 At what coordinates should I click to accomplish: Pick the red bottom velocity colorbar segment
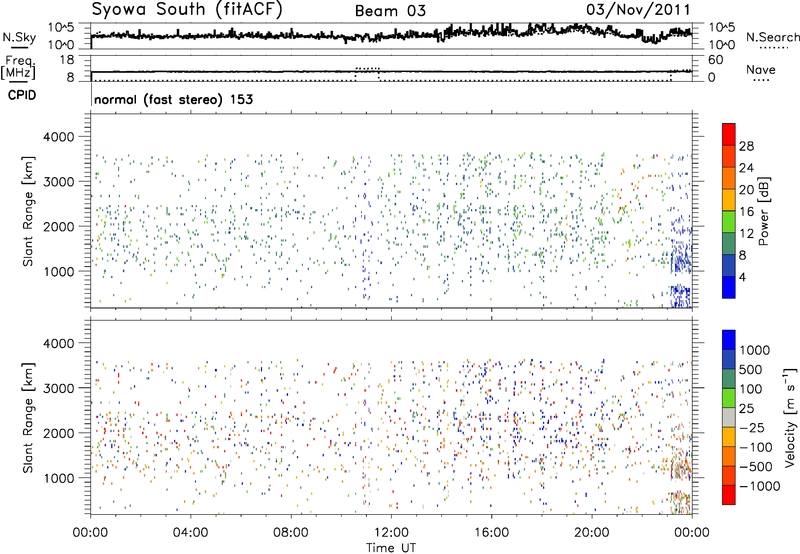[x=729, y=495]
